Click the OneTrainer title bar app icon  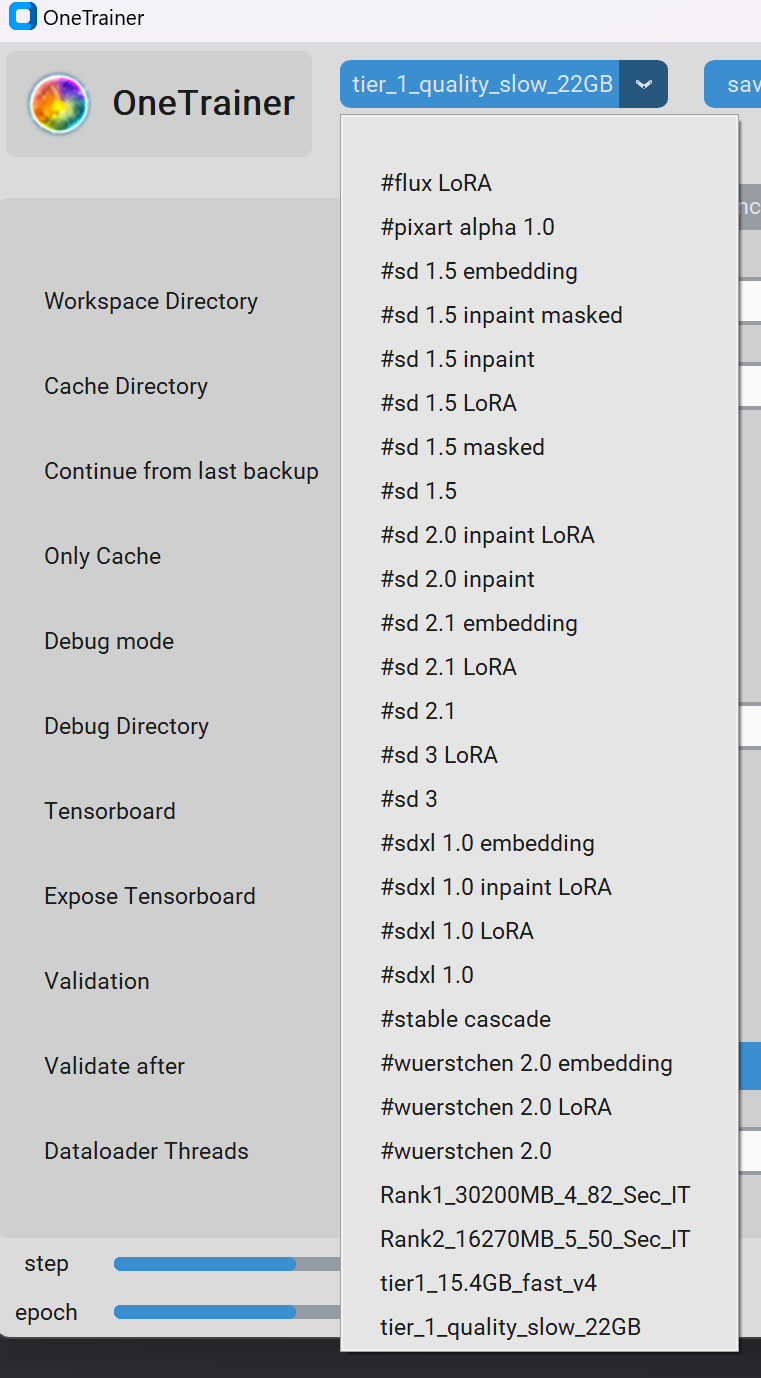tap(22, 17)
